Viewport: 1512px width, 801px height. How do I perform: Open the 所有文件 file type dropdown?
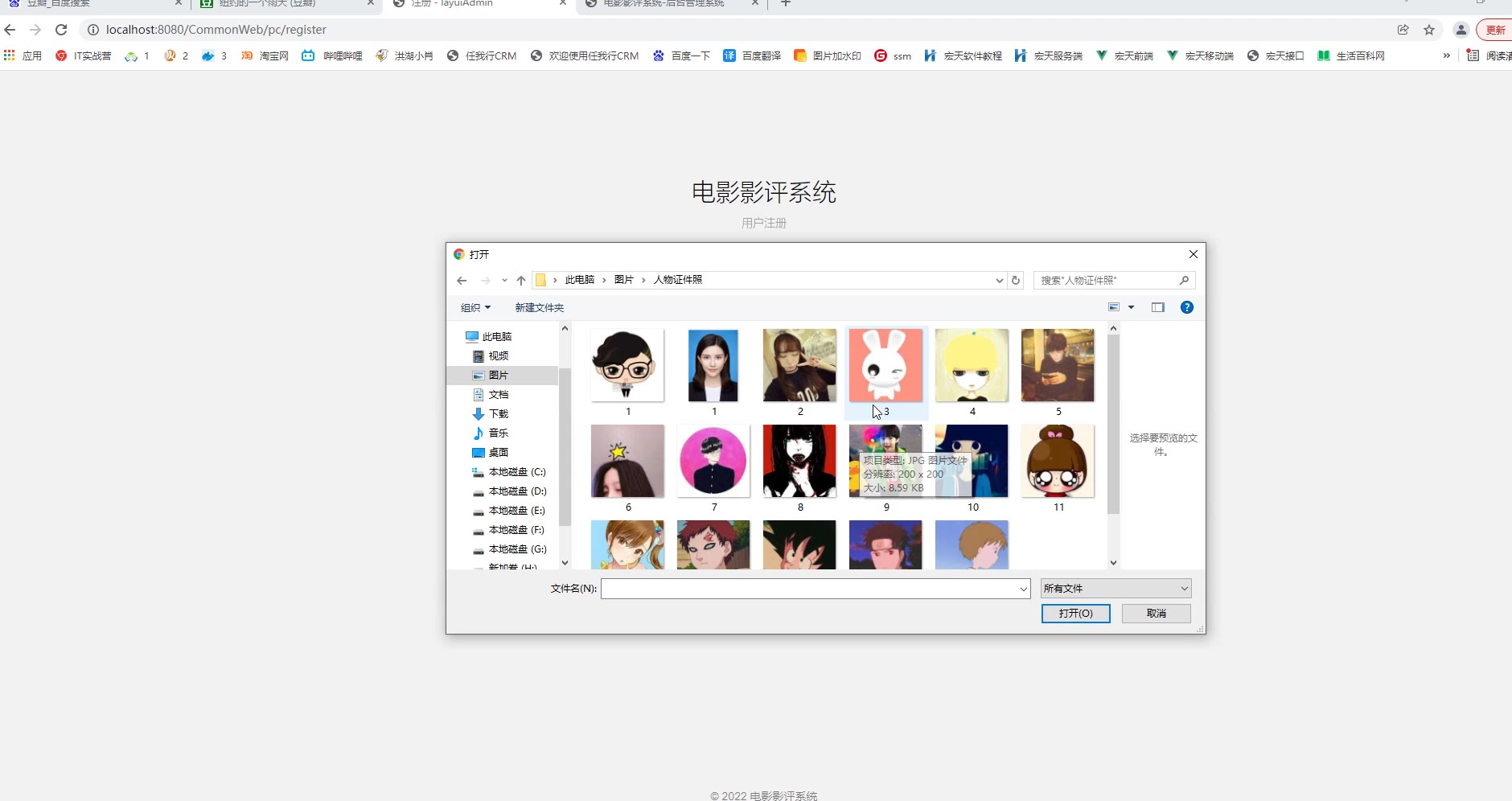coord(1116,589)
